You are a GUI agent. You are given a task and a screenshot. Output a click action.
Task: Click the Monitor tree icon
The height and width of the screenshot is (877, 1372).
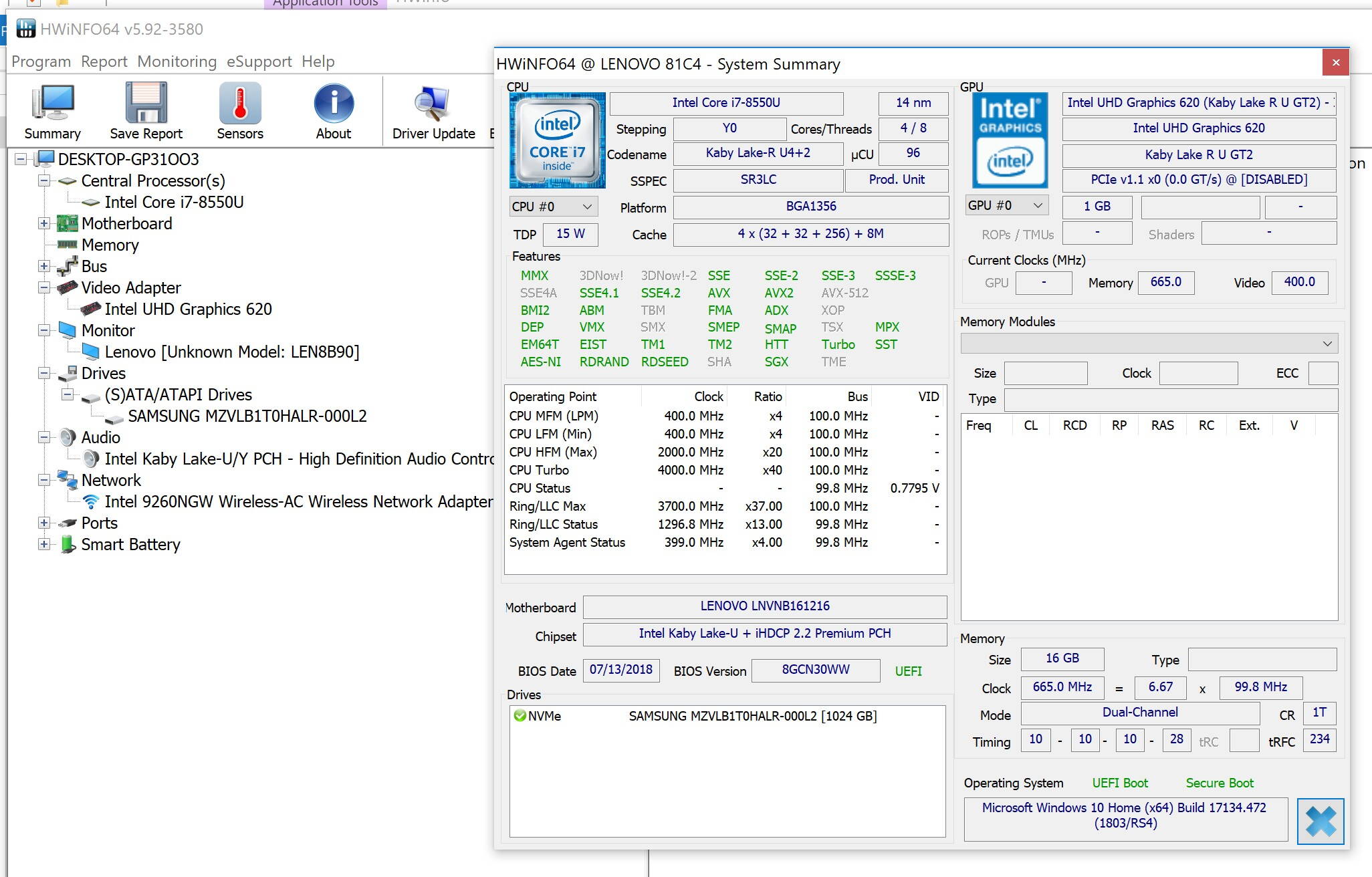67,330
